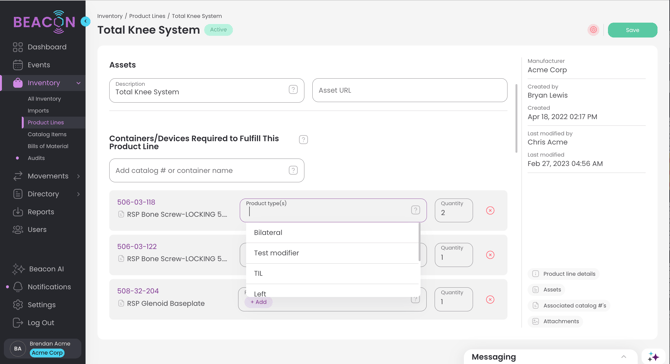Click the Save button
The height and width of the screenshot is (364, 670).
click(x=632, y=30)
